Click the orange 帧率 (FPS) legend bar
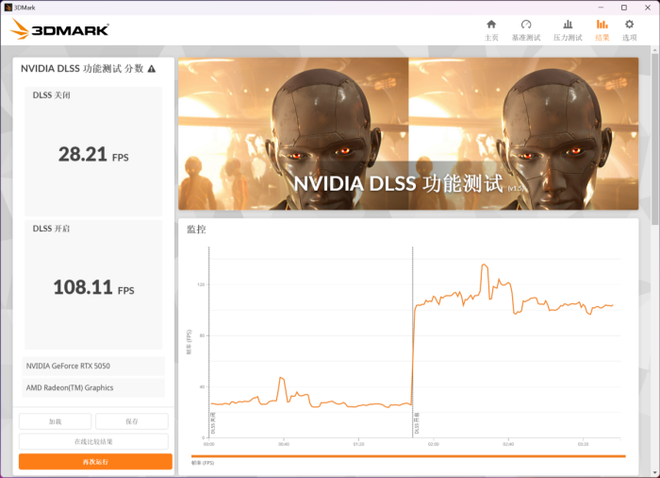Viewport: 660px width, 478px height. point(408,456)
